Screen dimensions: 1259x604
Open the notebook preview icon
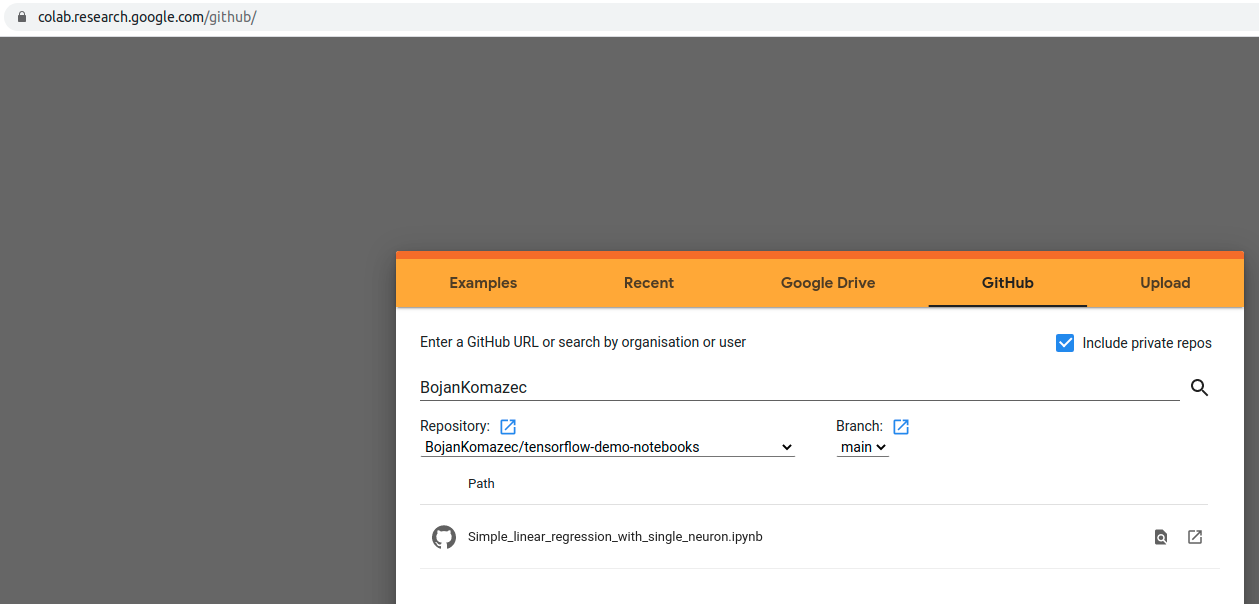coord(1160,537)
